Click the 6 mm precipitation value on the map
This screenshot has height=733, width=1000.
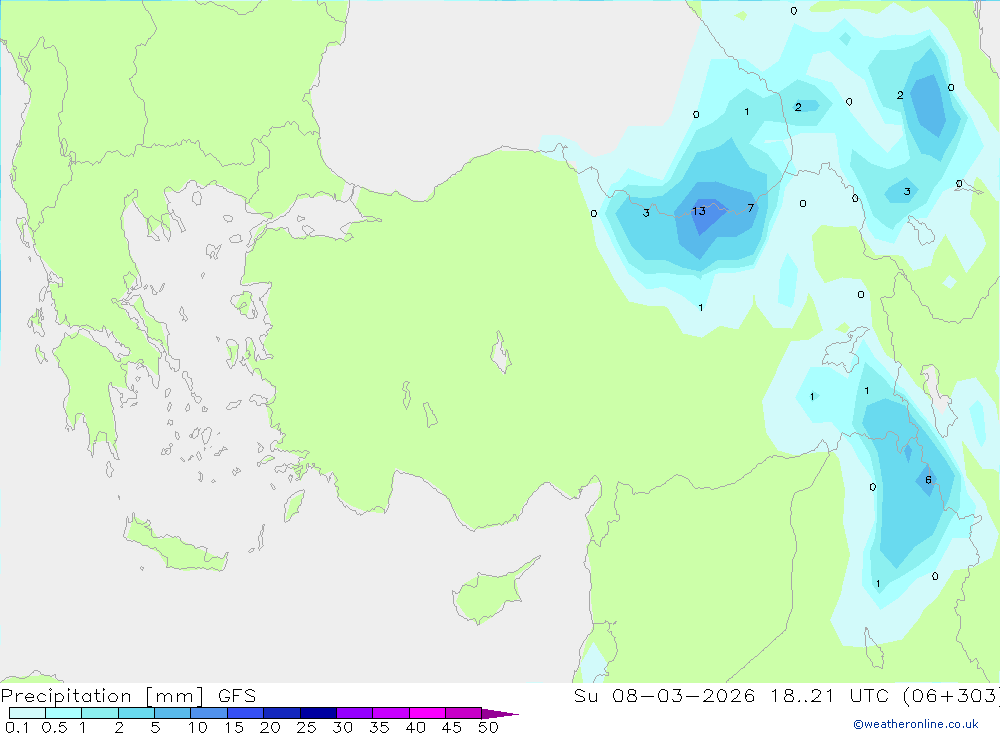929,480
